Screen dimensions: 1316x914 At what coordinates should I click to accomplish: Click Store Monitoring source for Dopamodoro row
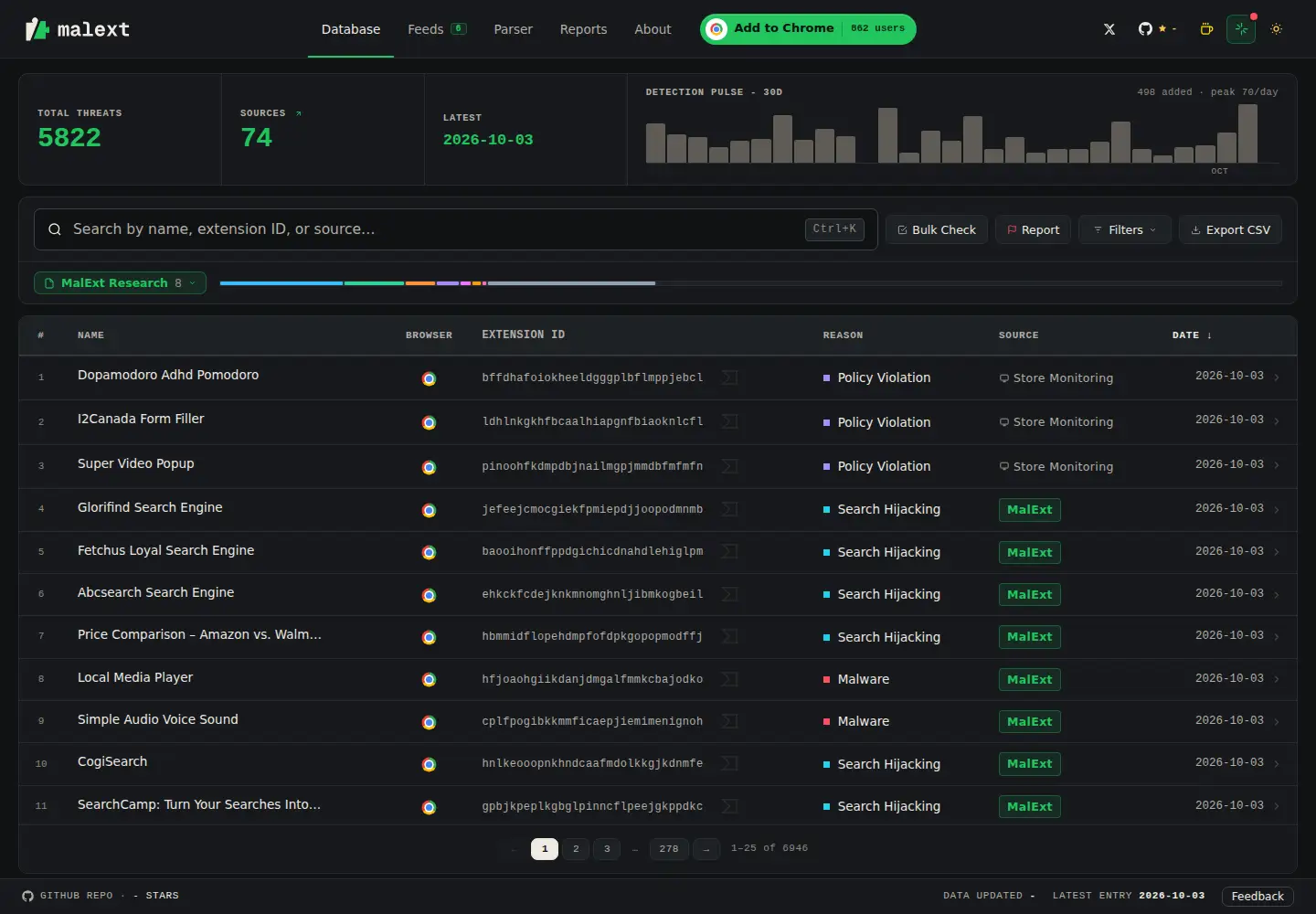1056,378
